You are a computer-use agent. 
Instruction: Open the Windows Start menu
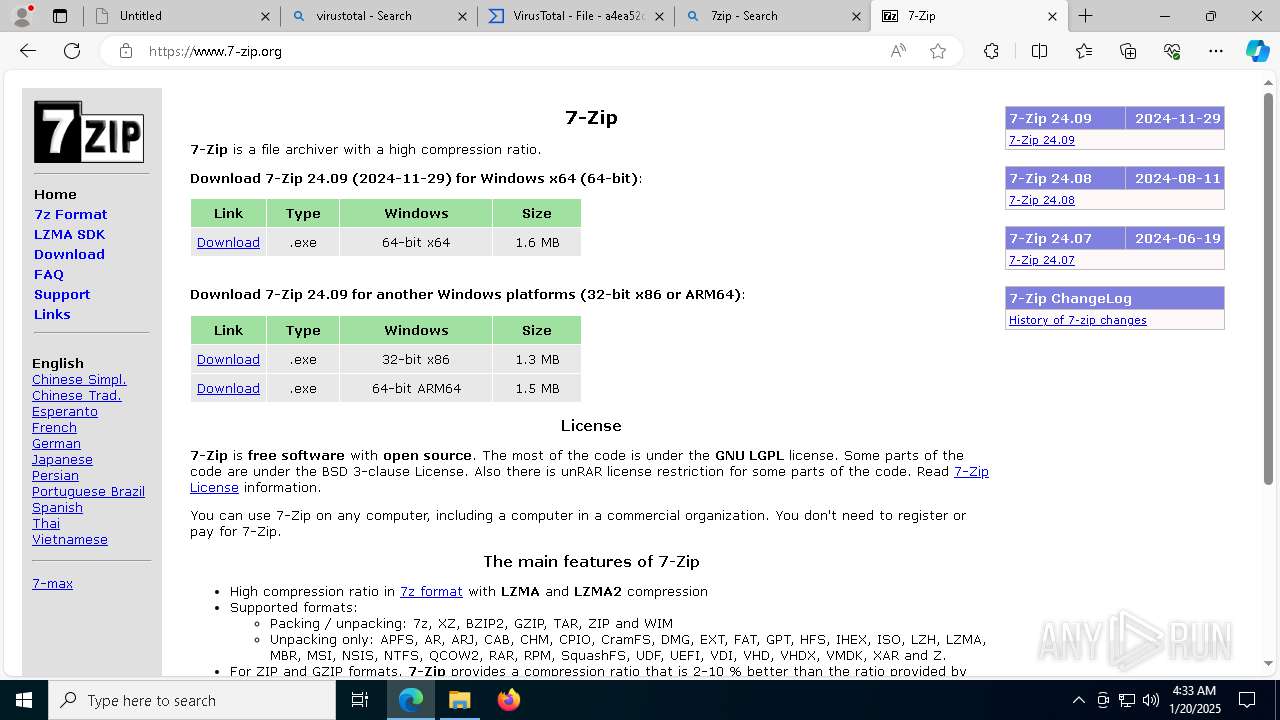[x=24, y=700]
